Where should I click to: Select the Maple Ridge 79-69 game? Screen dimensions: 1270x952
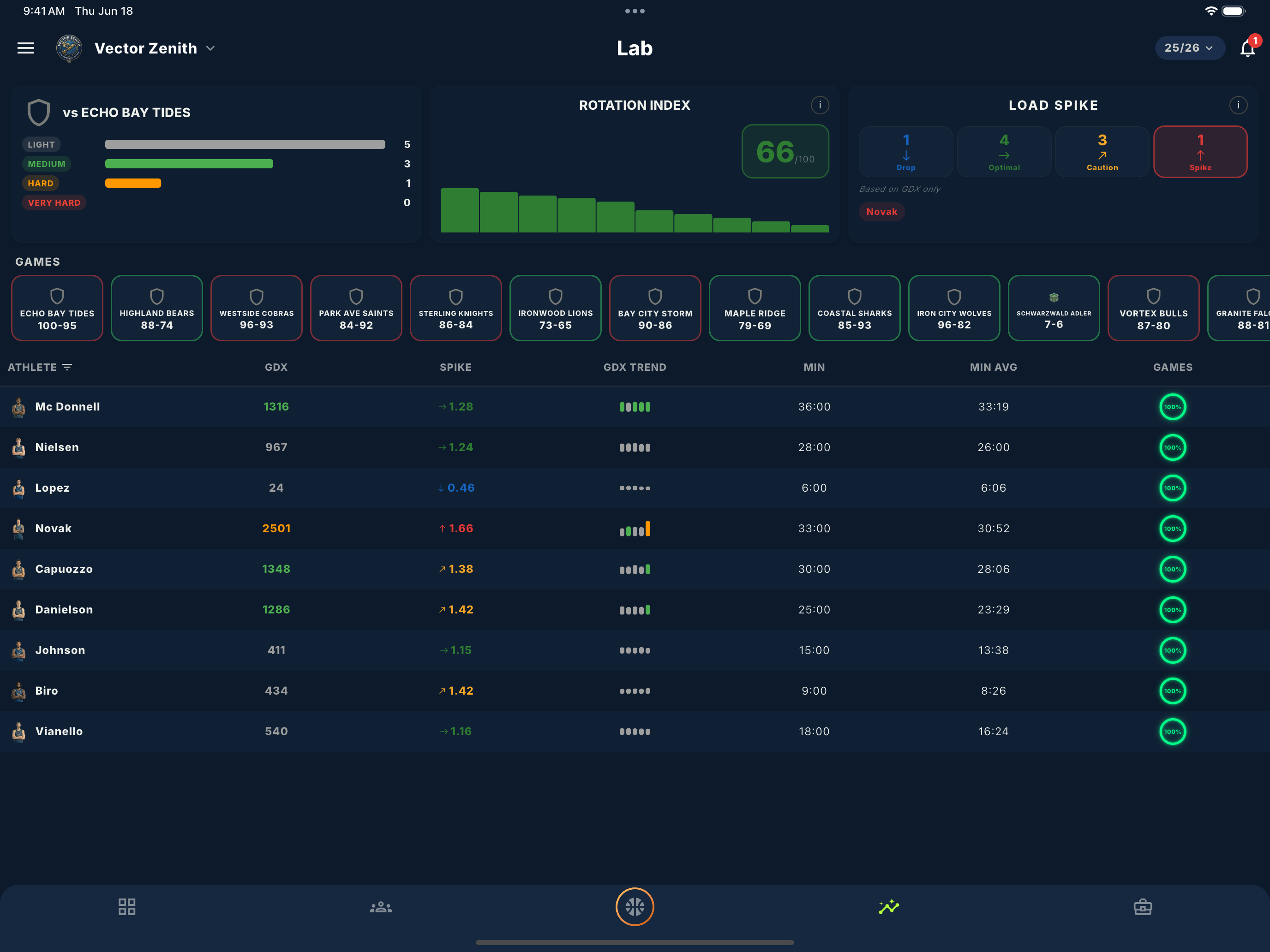[755, 308]
